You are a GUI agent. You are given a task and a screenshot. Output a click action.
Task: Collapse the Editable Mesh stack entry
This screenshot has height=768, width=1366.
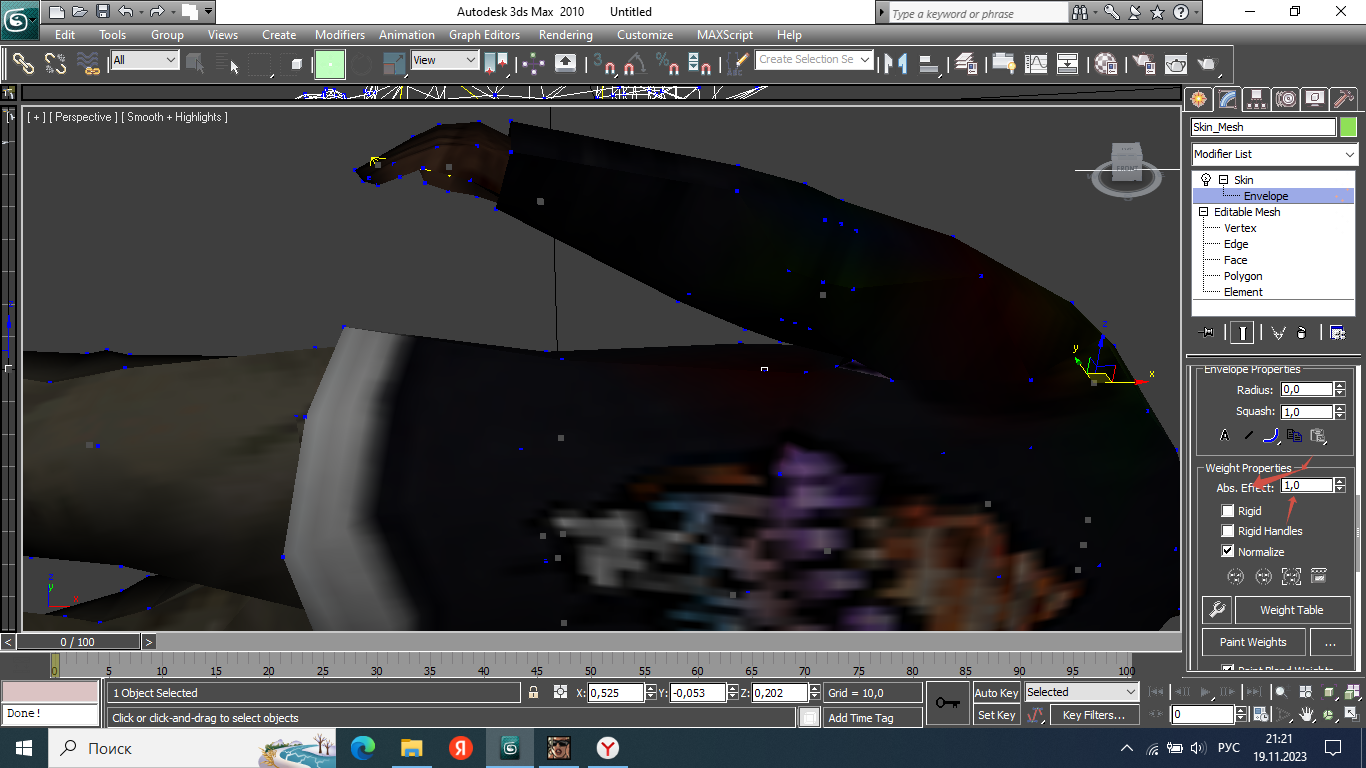1203,212
